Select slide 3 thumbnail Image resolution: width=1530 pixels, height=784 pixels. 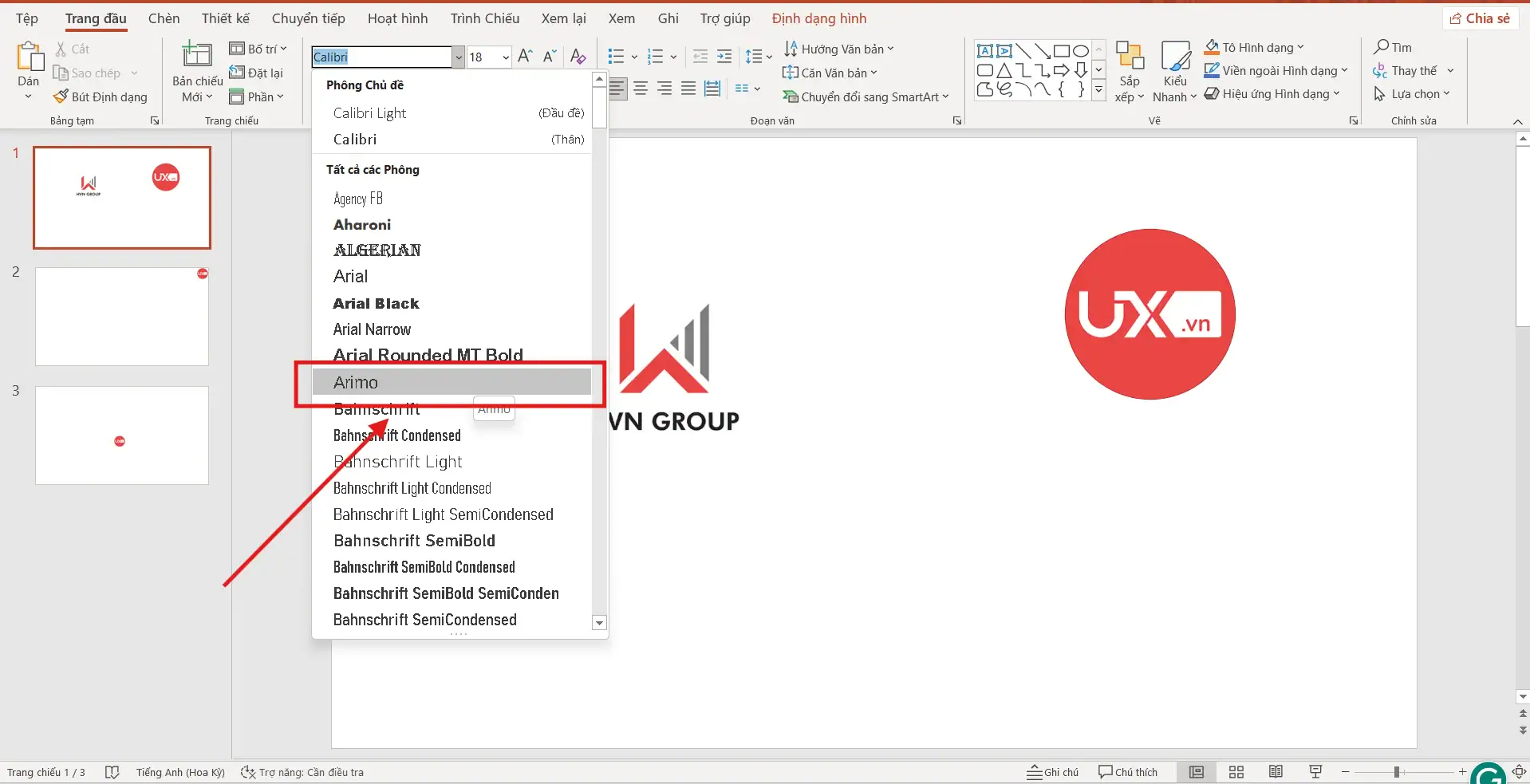(122, 435)
